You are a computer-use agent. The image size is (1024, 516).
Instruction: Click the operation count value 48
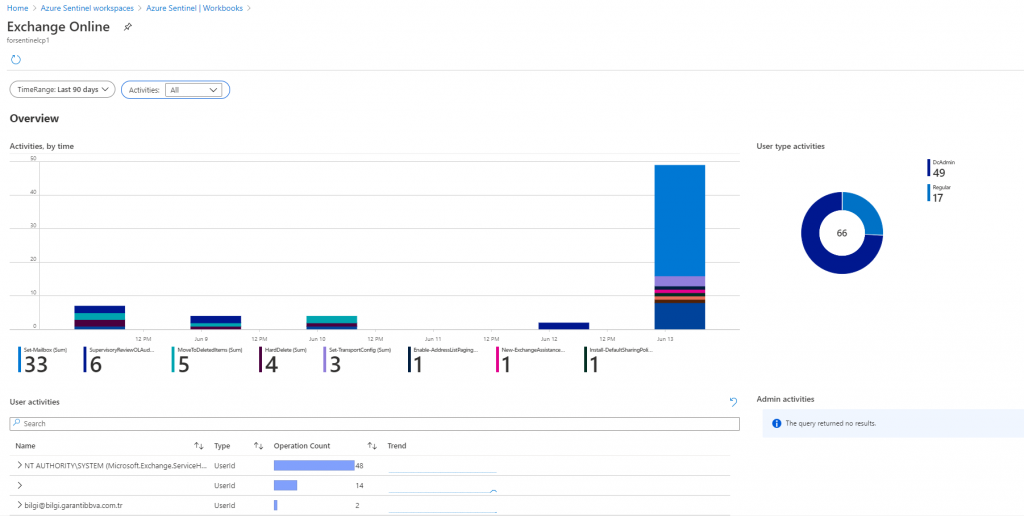click(x=359, y=466)
